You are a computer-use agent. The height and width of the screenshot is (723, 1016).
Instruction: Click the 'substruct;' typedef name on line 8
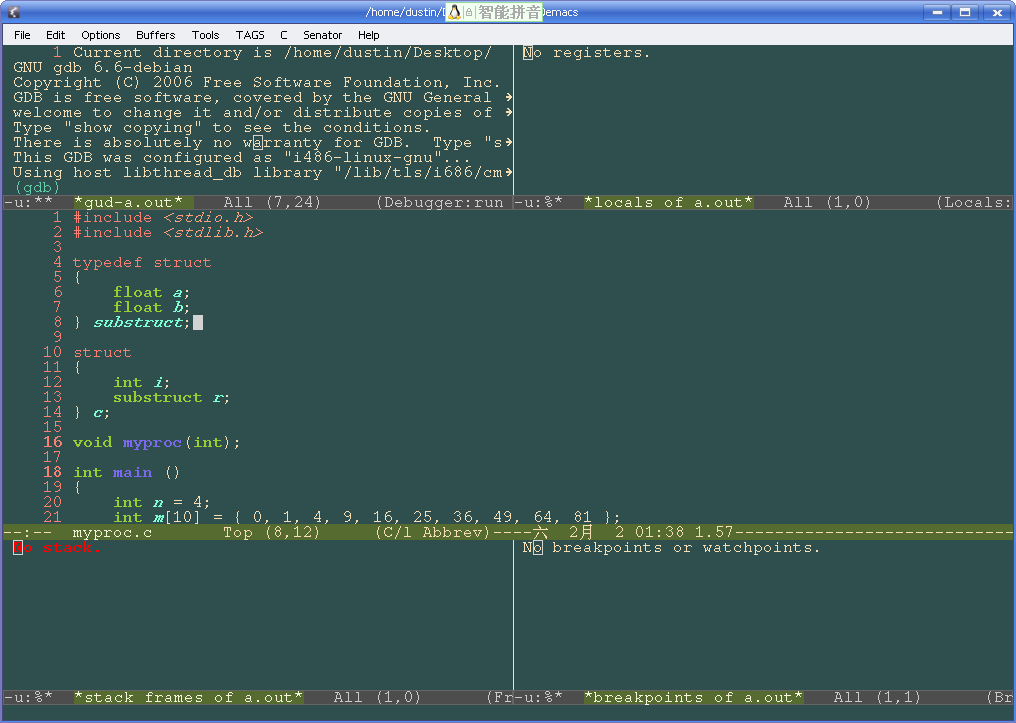(141, 323)
